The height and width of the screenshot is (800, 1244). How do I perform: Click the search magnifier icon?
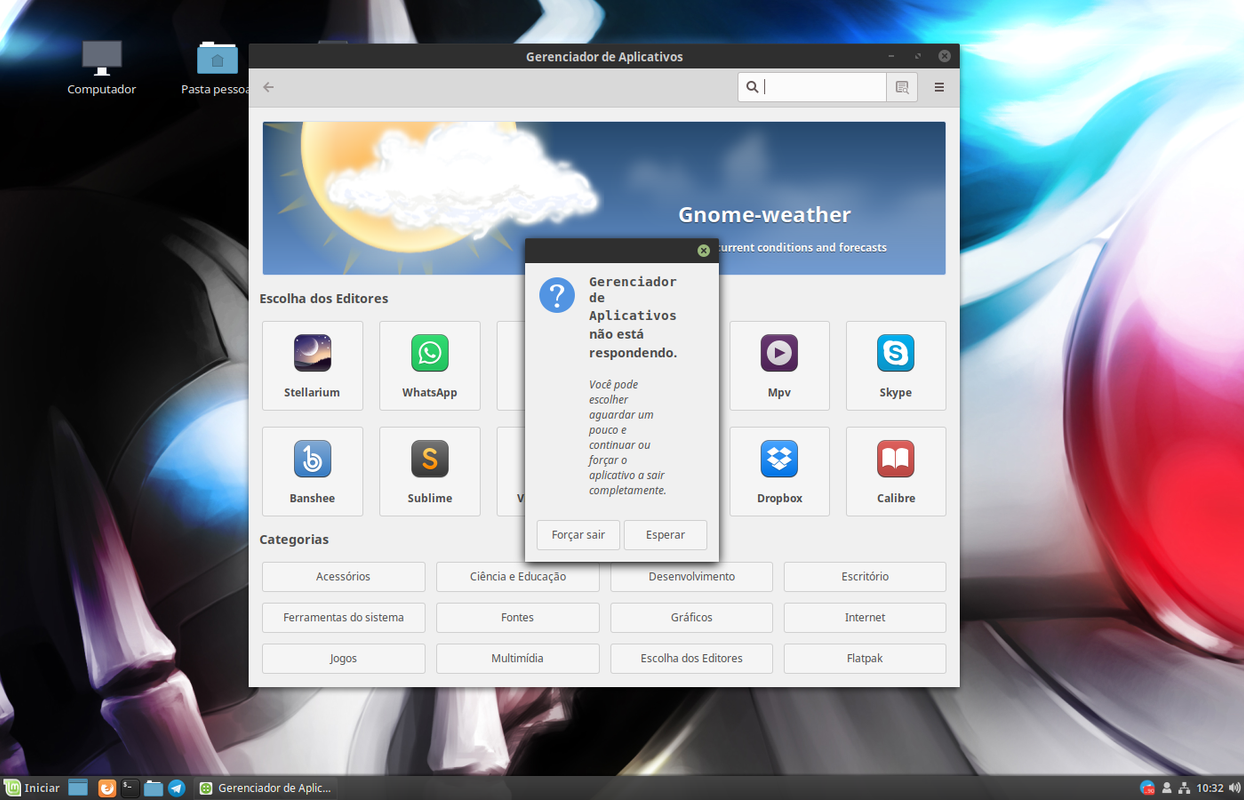(752, 87)
